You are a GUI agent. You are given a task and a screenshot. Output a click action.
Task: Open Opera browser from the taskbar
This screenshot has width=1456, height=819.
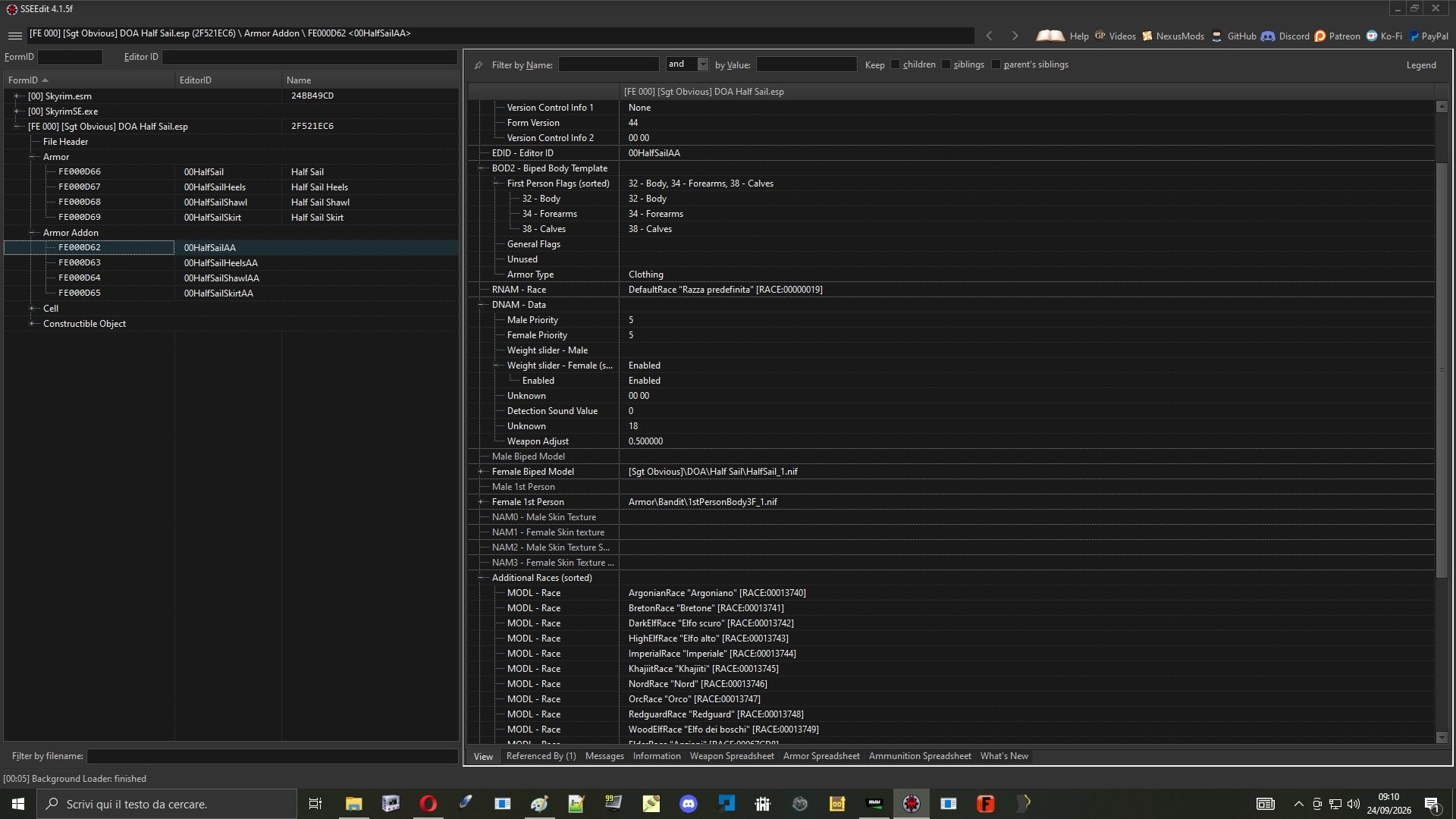428,804
